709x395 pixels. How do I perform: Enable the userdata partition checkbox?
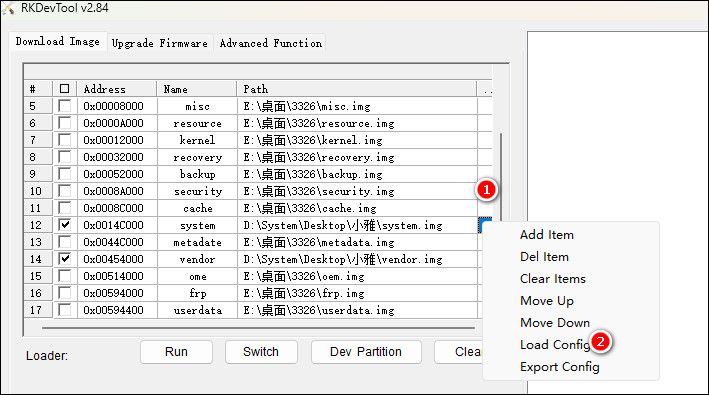[x=65, y=310]
